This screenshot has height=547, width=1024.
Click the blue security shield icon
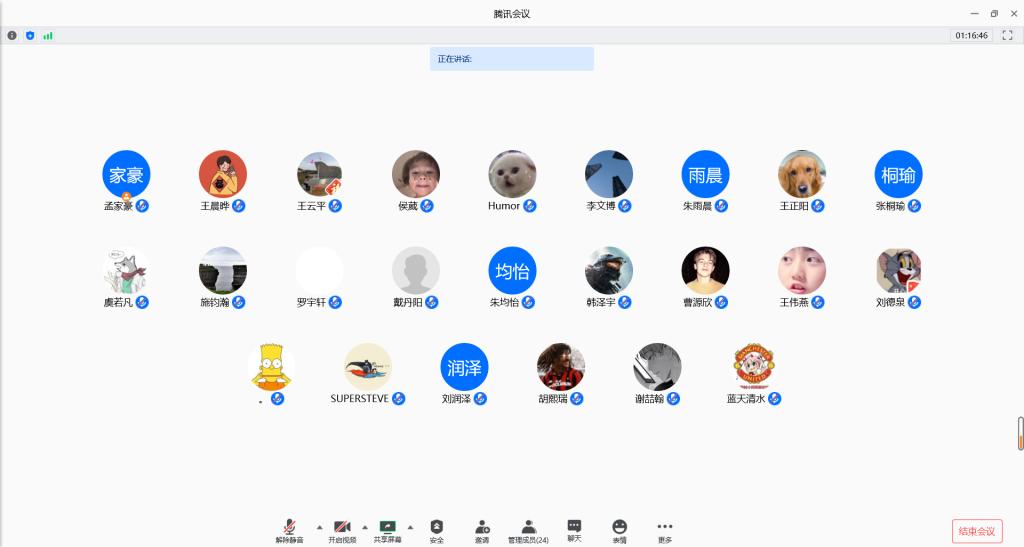(x=30, y=35)
